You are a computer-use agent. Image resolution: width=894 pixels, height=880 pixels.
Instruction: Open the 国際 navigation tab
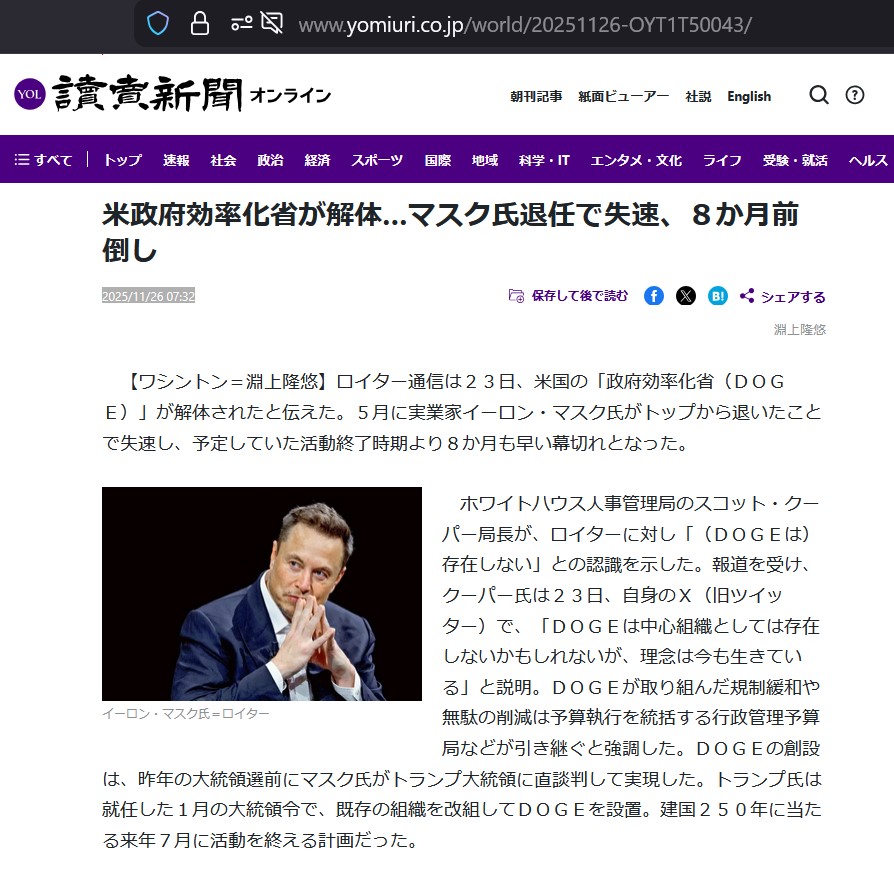pyautogui.click(x=438, y=160)
